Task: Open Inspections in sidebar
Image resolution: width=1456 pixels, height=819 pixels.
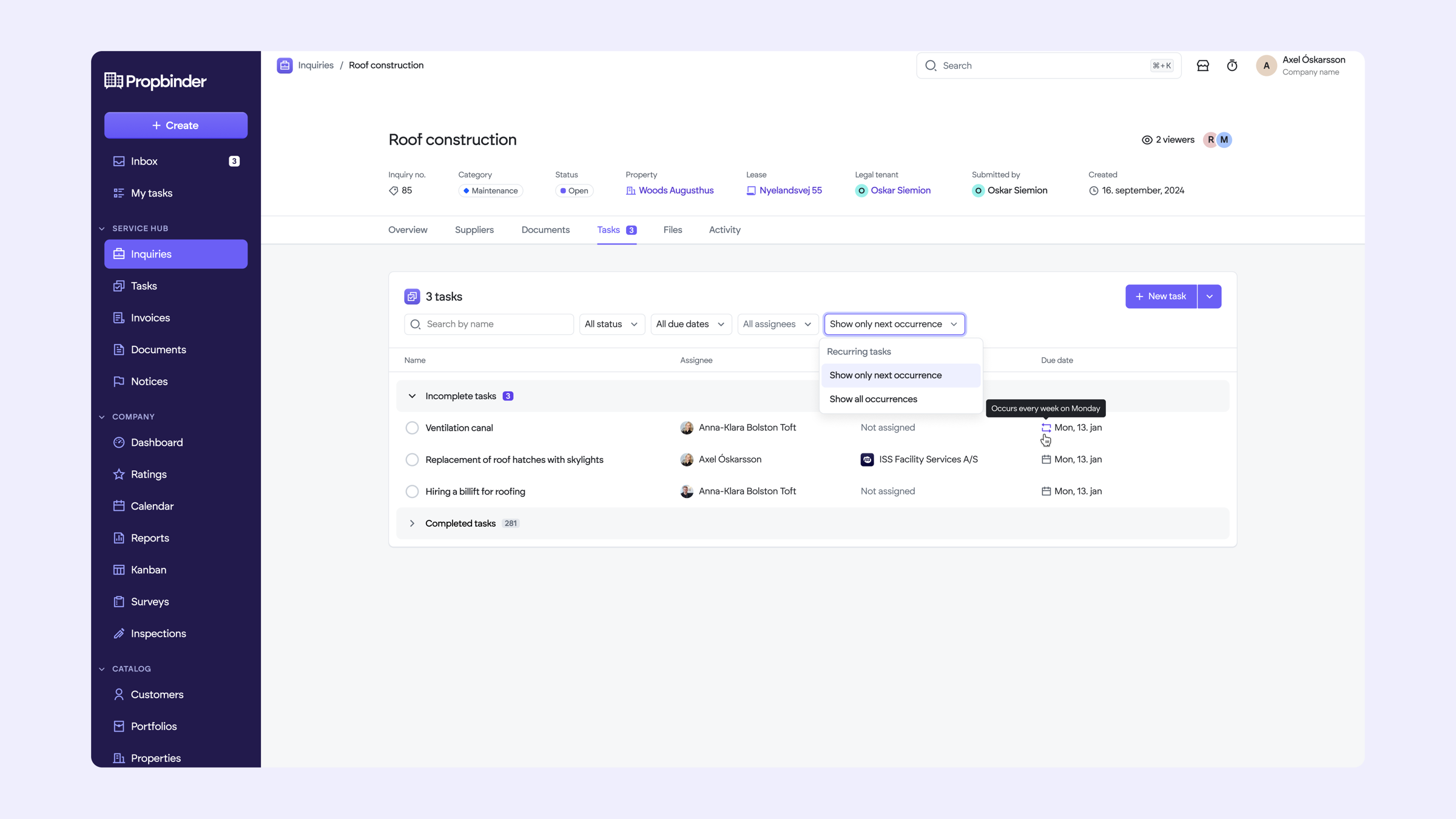Action: 176,633
